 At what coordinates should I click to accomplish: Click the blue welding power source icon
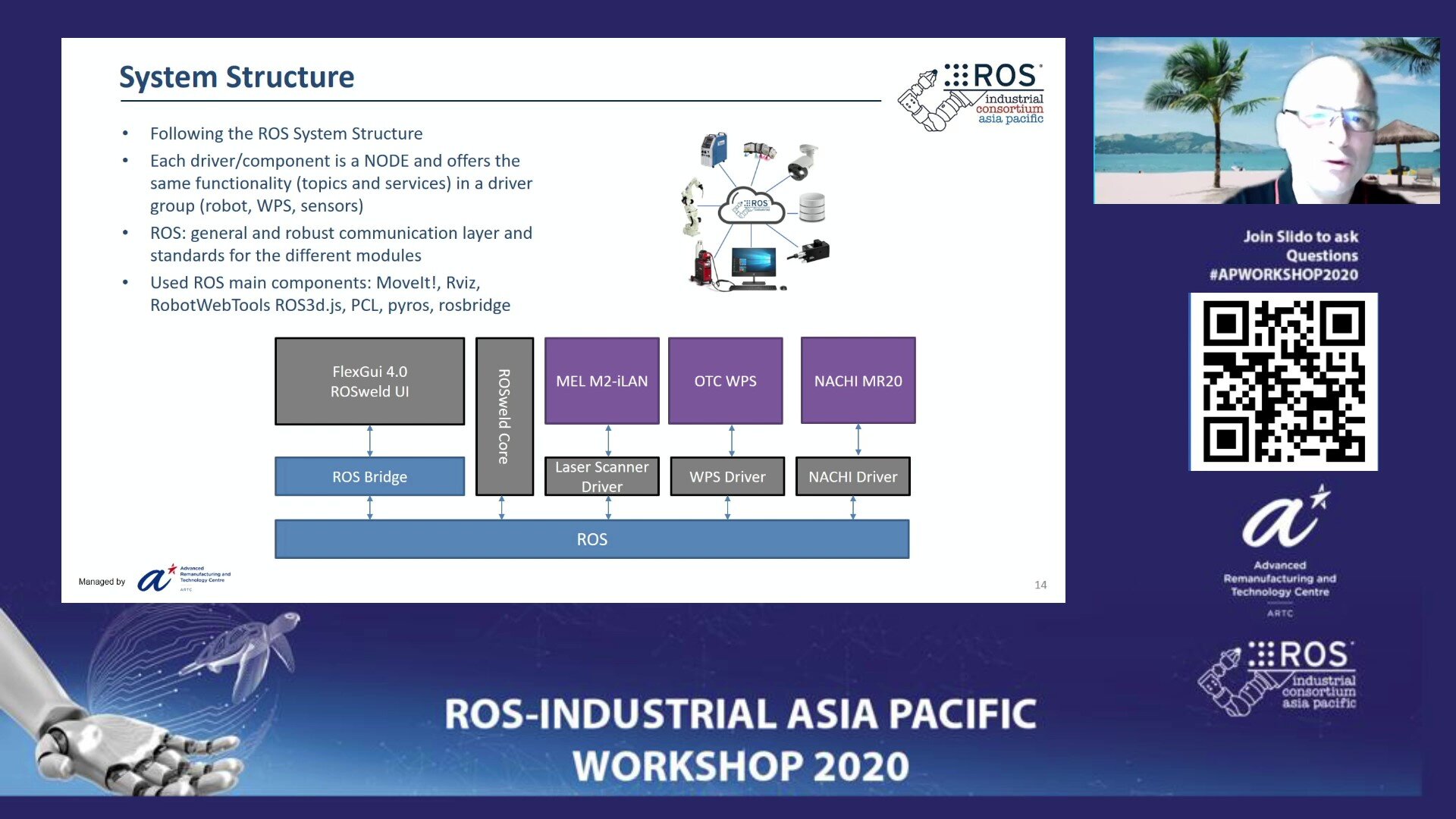coord(714,149)
